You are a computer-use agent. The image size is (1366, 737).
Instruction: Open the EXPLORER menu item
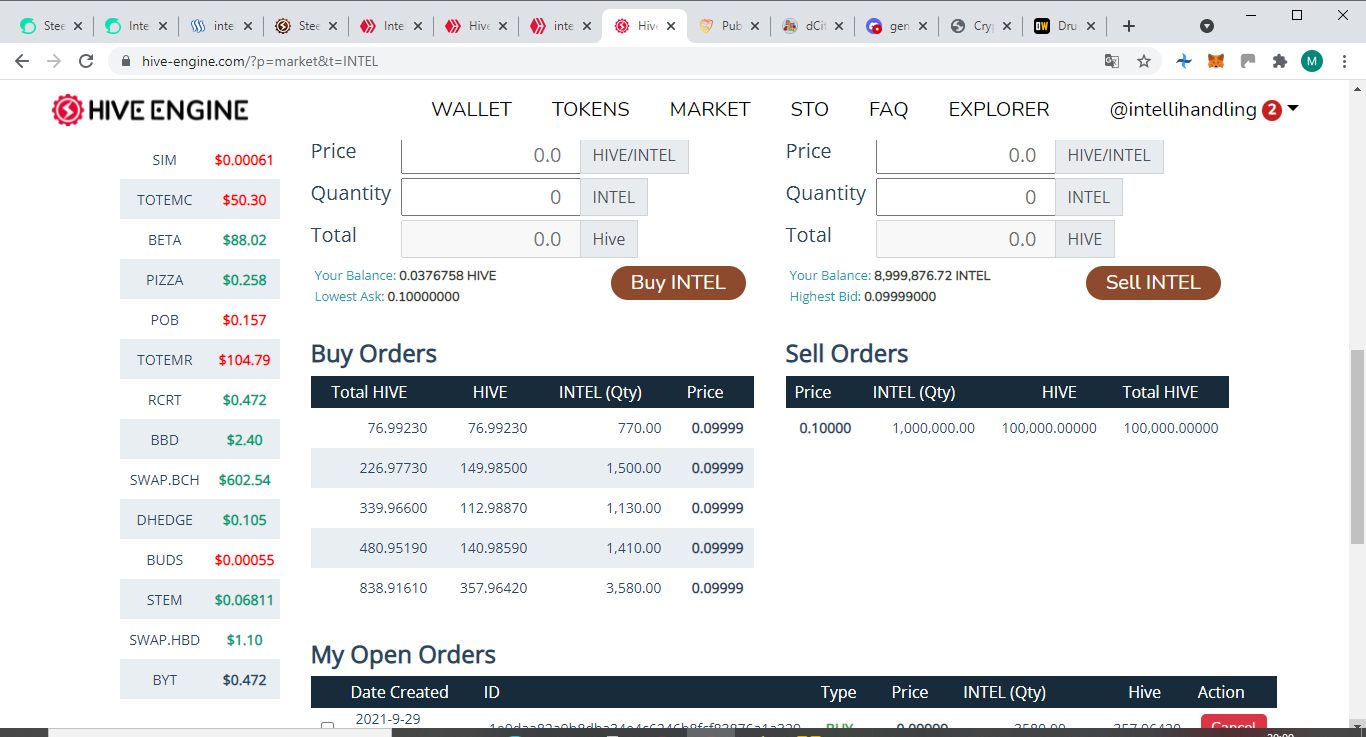tap(999, 109)
